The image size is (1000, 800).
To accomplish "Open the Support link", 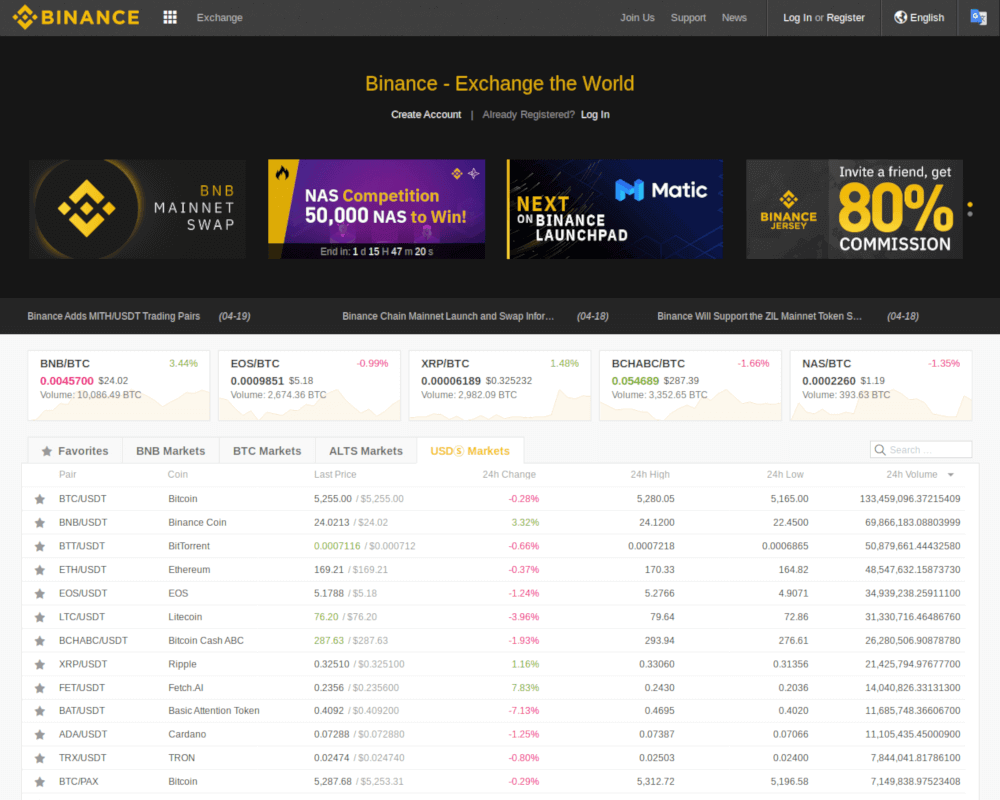I will (688, 17).
